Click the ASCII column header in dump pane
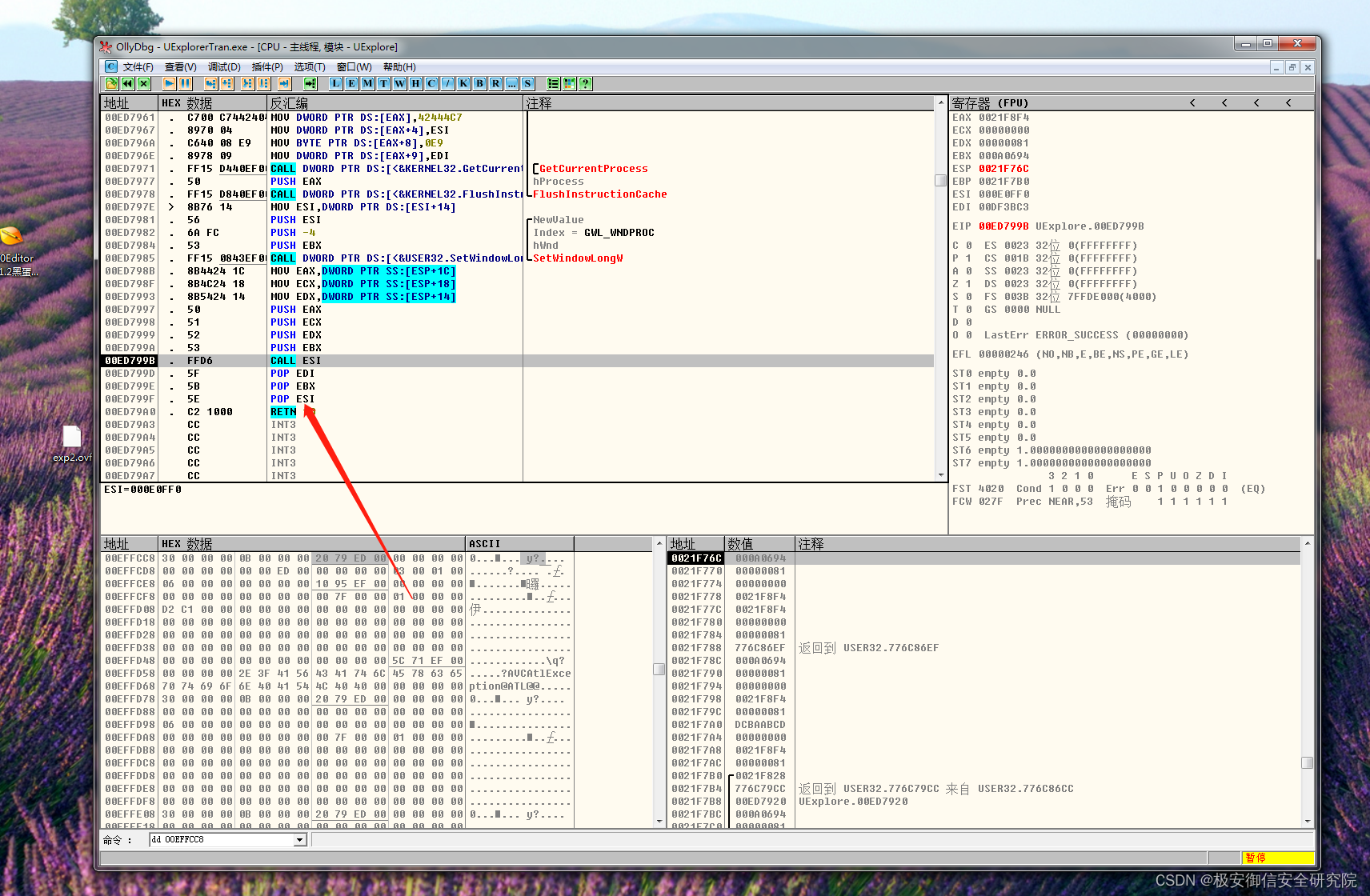Screen dimensions: 1370x896 tap(519, 544)
